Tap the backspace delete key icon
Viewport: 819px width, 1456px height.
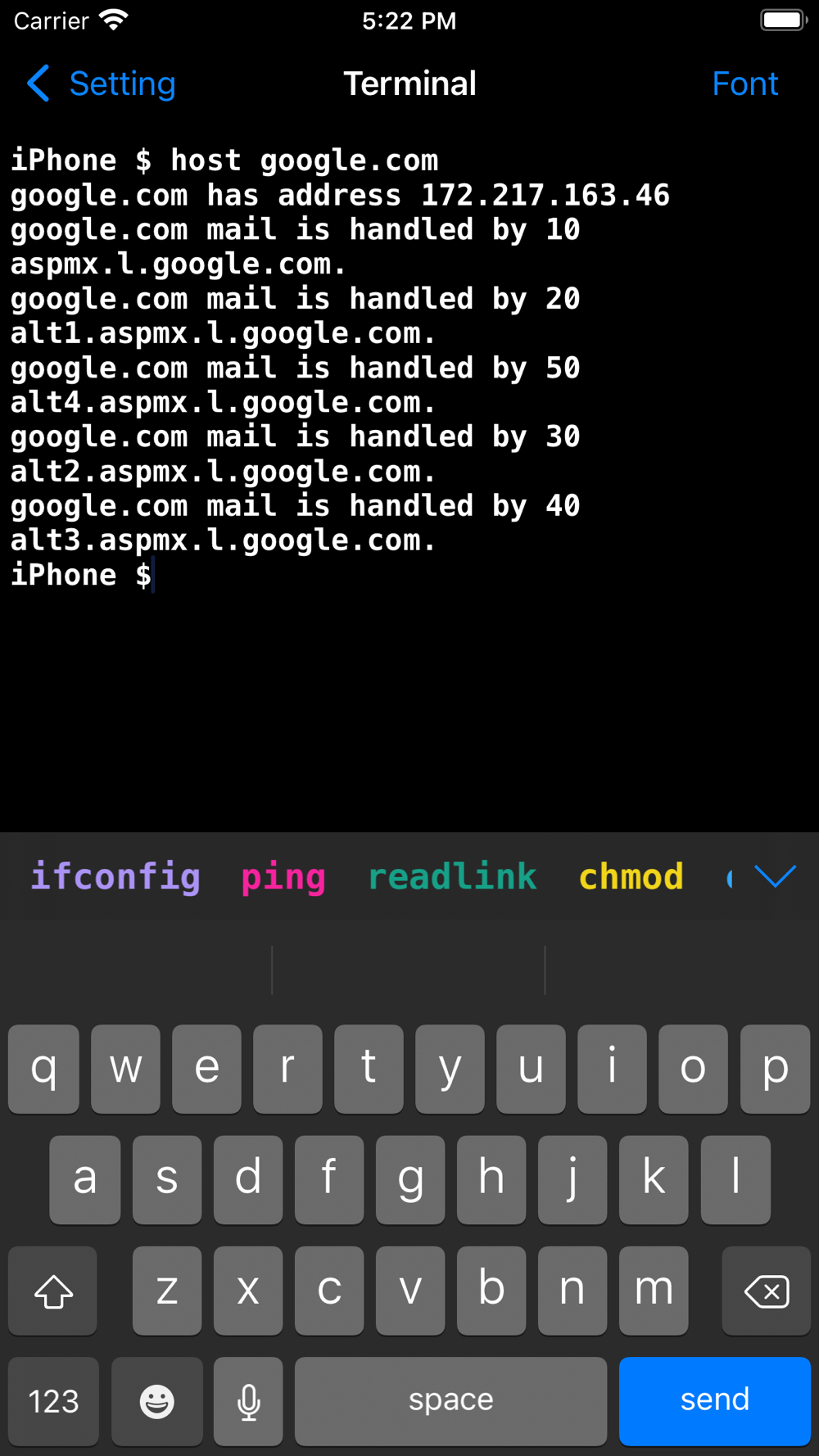(x=767, y=1291)
